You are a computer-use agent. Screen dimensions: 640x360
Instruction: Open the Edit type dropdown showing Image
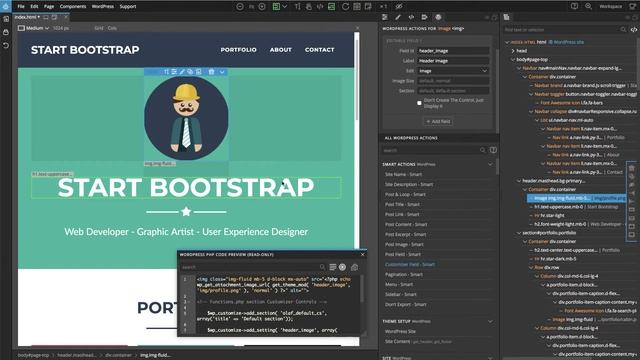[453, 71]
